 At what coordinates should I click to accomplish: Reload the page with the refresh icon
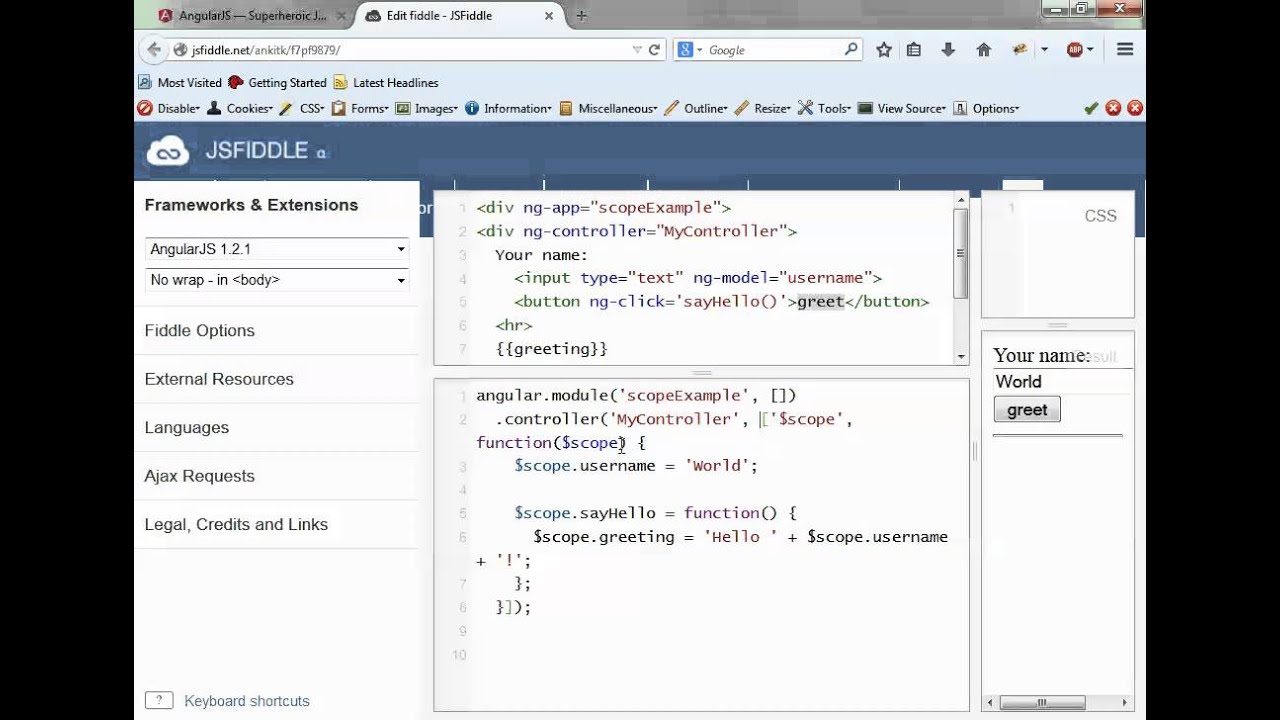click(655, 49)
